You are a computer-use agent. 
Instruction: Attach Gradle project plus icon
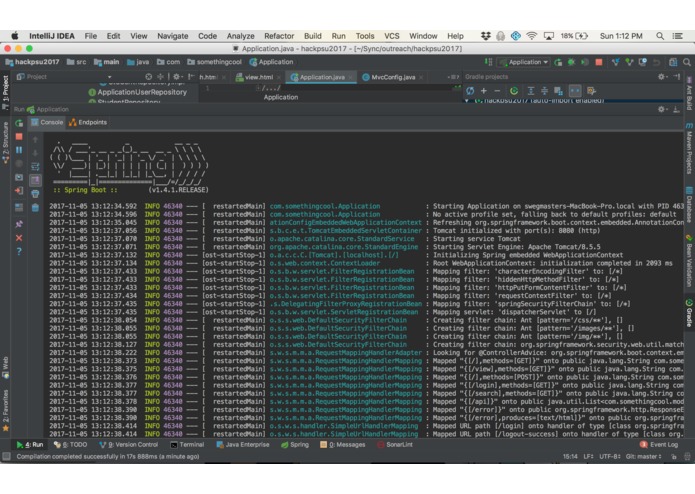[x=484, y=91]
